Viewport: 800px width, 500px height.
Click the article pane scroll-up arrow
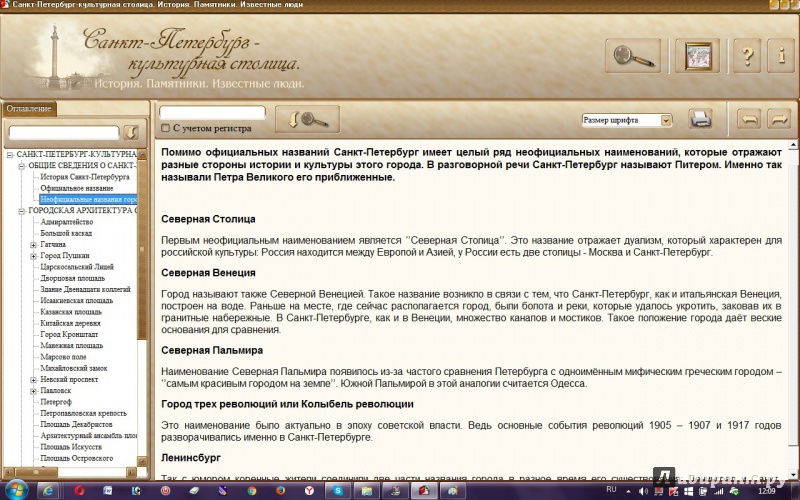click(x=793, y=146)
